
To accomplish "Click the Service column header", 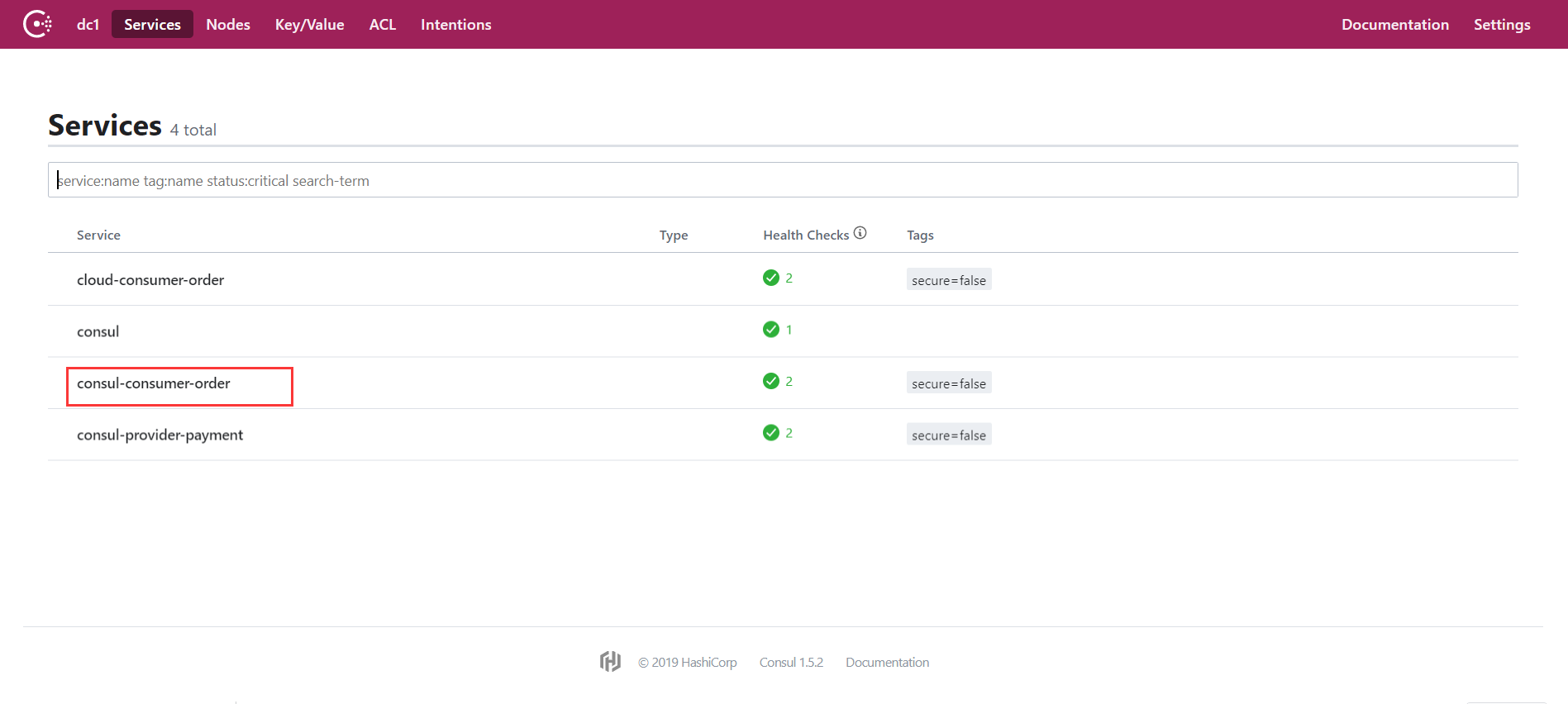I will [x=98, y=235].
